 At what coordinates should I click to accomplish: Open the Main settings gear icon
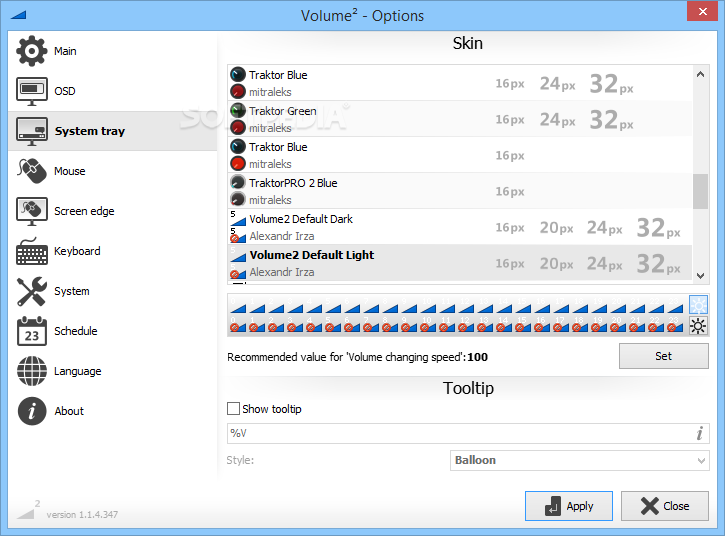[x=31, y=51]
